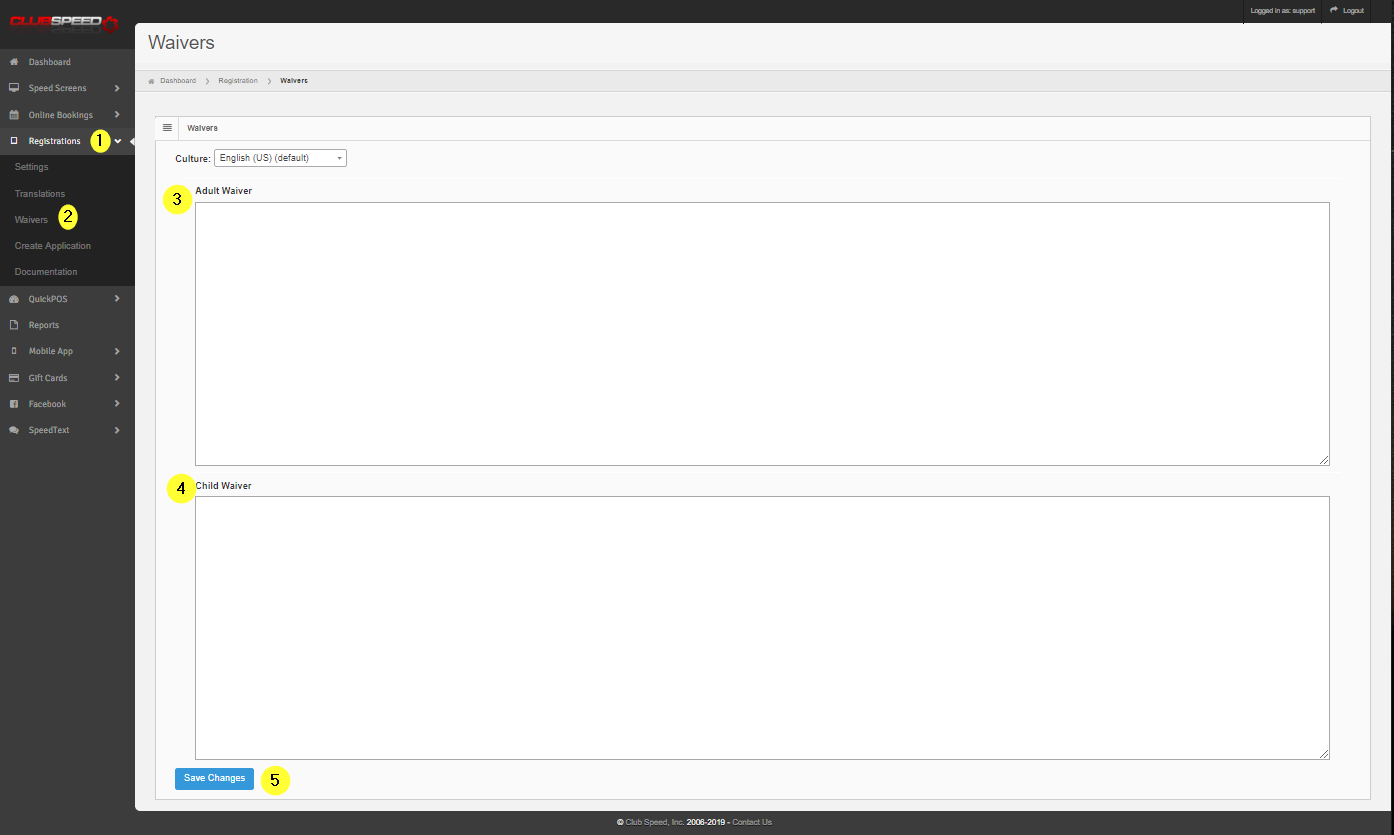Click the Gift Cards card icon

click(14, 378)
